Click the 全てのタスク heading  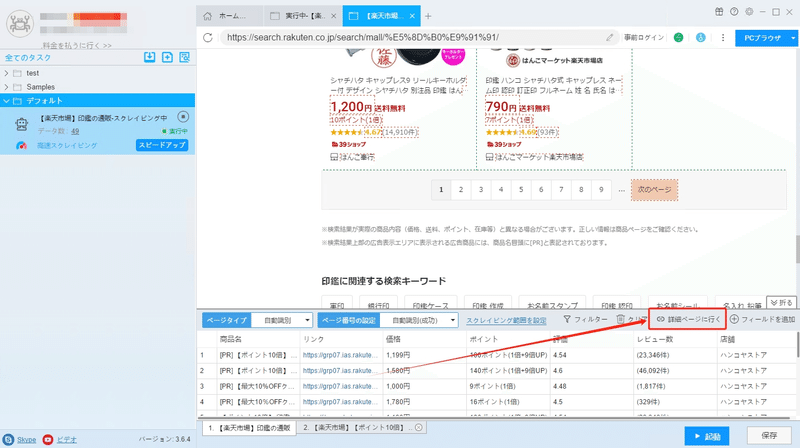[28, 58]
